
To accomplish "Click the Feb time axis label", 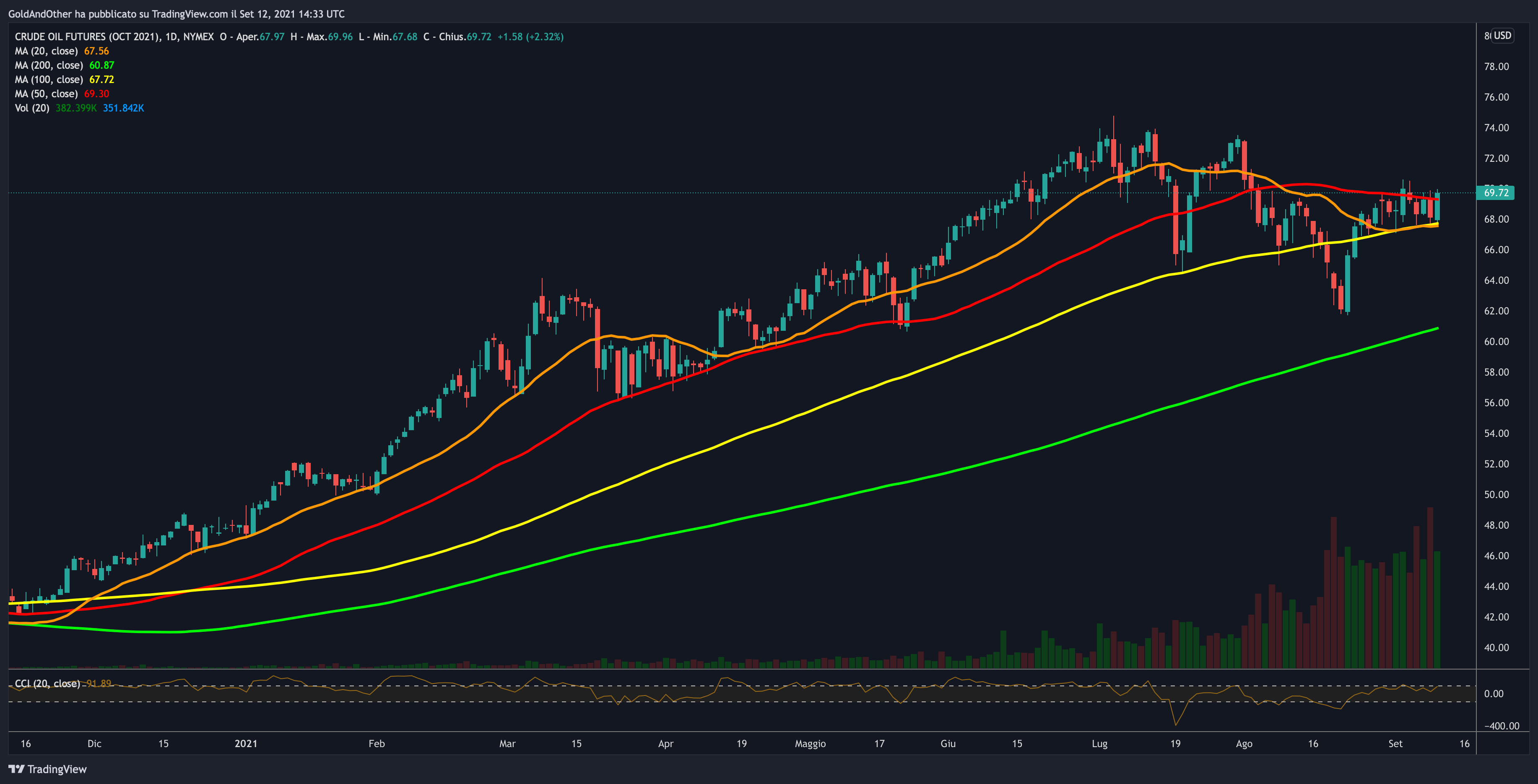I will (x=377, y=743).
